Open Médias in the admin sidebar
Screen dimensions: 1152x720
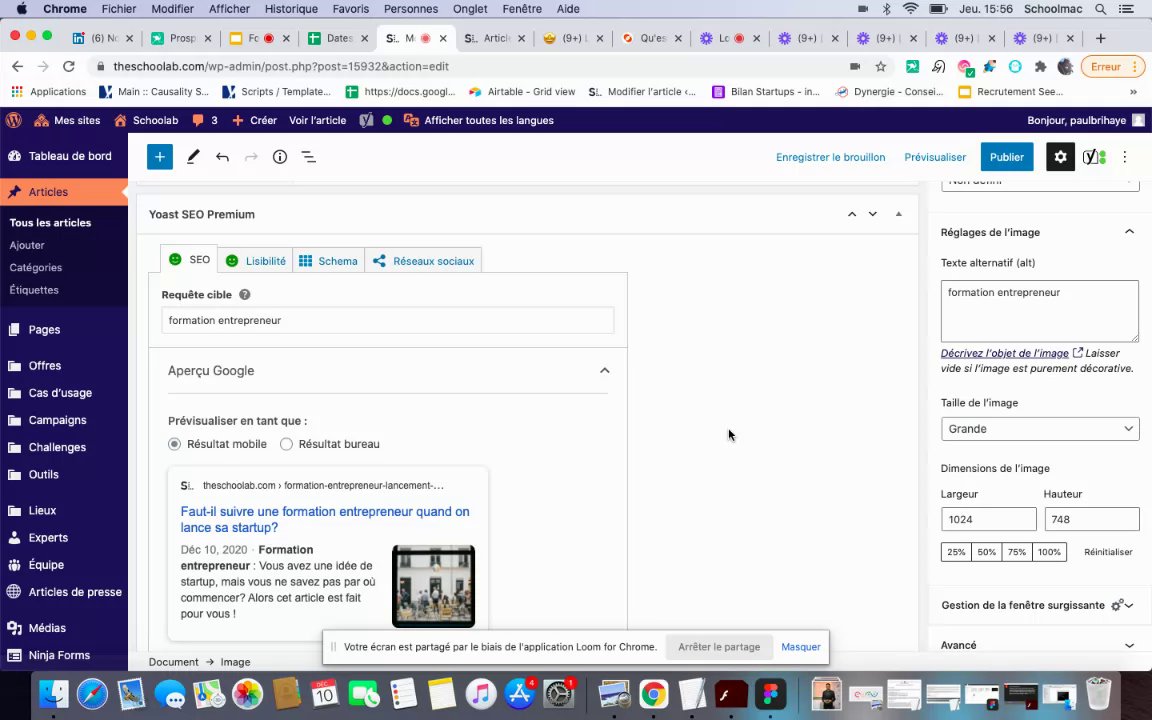click(x=47, y=628)
